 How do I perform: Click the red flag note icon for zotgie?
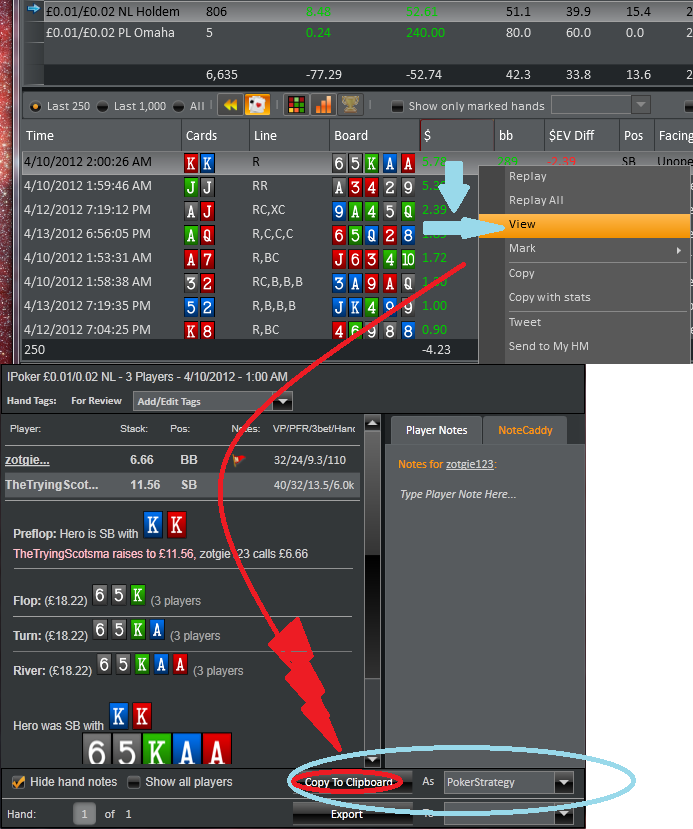(239, 459)
